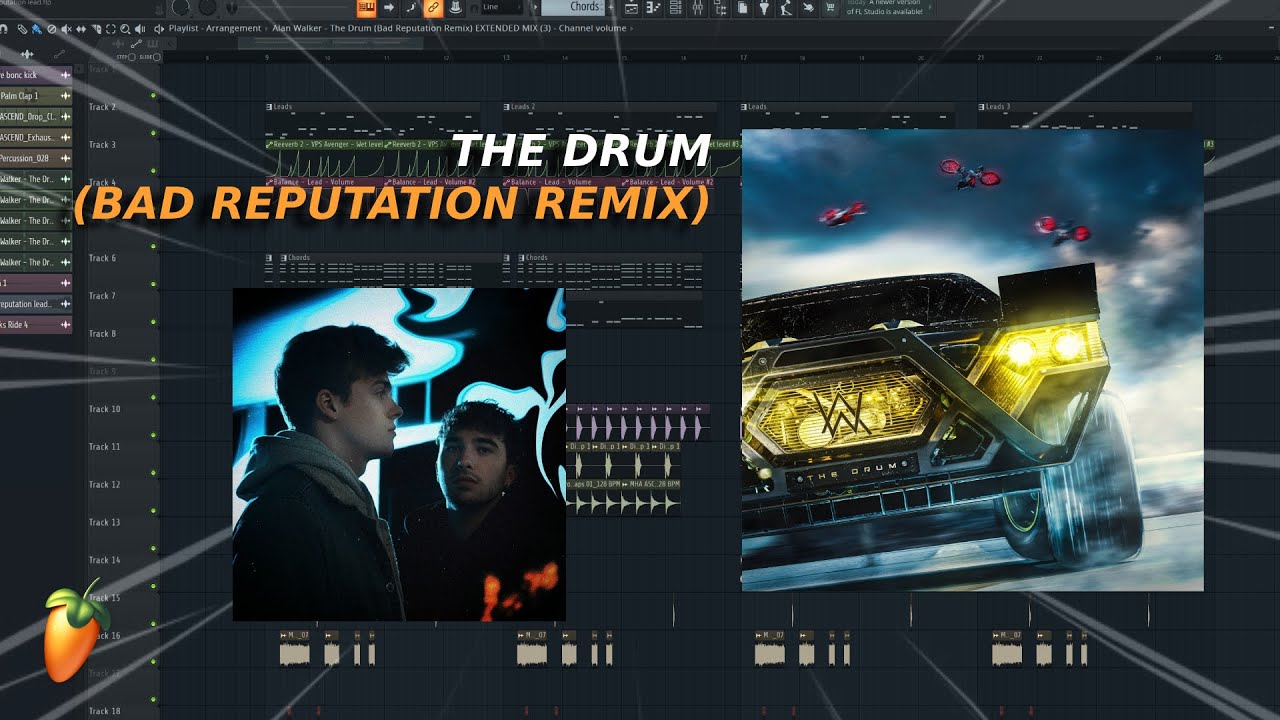
Task: Click the 'Leads 2' pattern clip title
Action: click(523, 106)
